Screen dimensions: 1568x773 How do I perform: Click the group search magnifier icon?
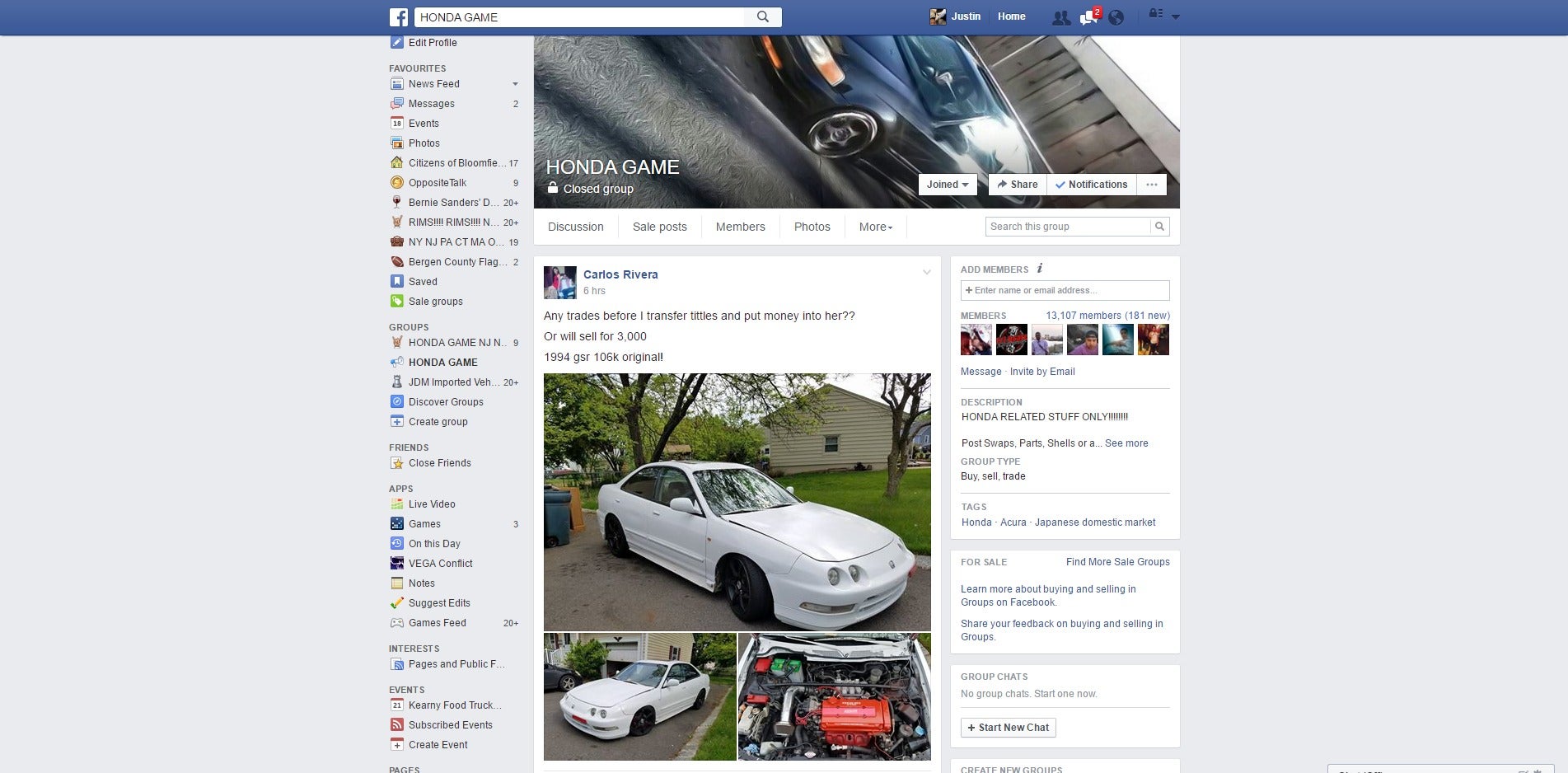point(1159,227)
